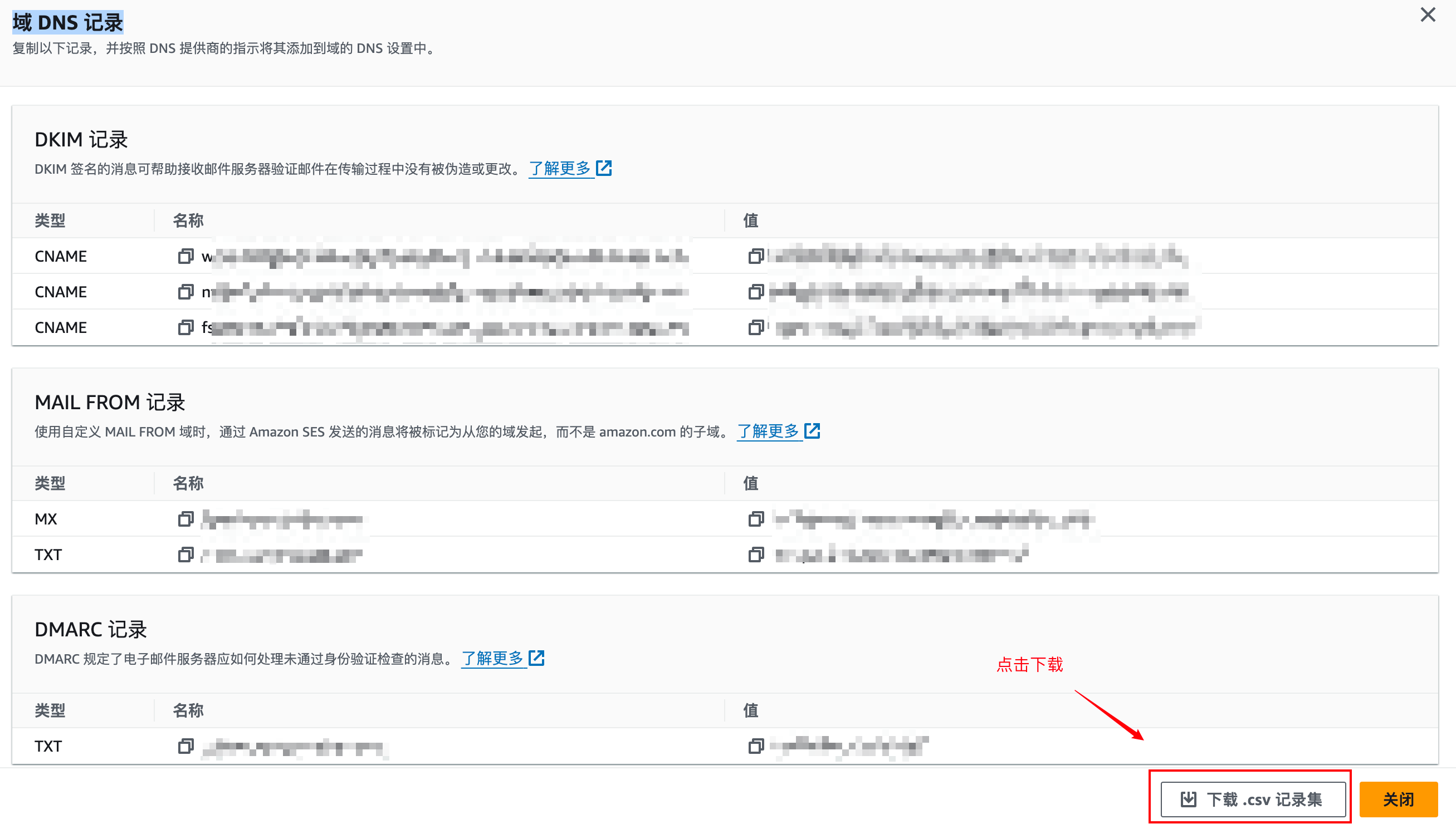Open DKIM 了解更多 link
The image size is (1456, 824).
click(560, 169)
